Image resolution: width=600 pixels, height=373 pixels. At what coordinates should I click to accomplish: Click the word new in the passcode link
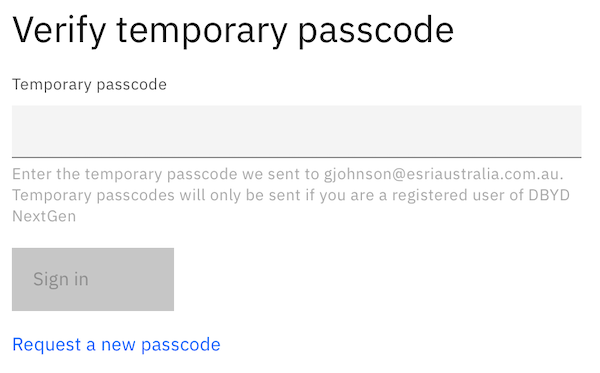pyautogui.click(x=118, y=345)
